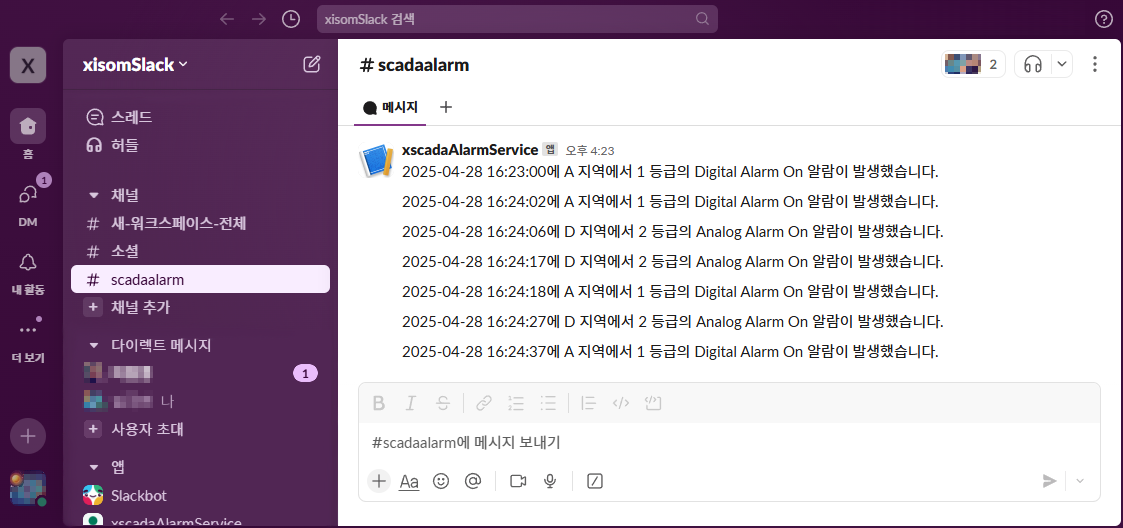Click the 16:23:00 A 지역 alarm message
Screen dimensions: 1123x528
coord(670,172)
